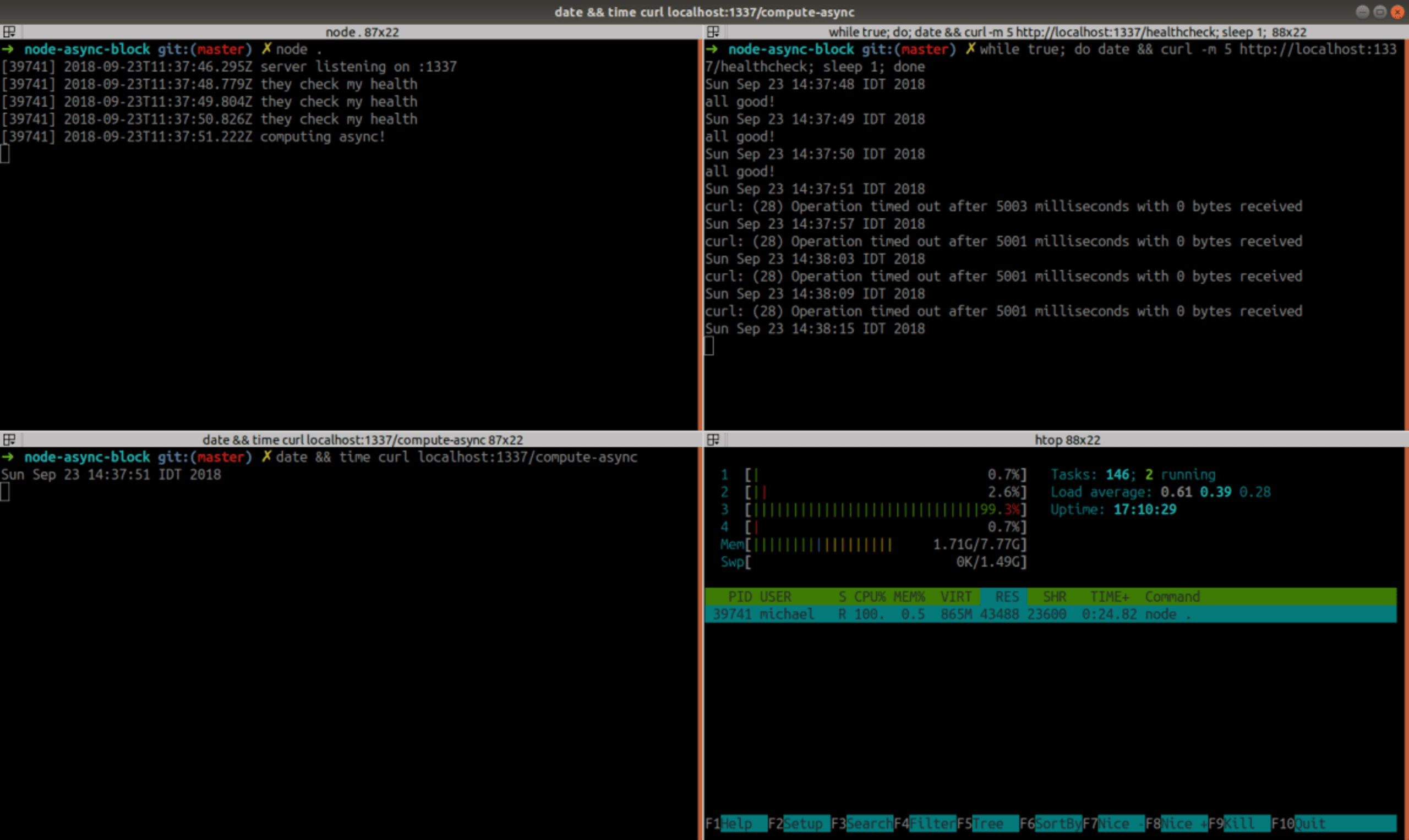Sort htop by the CPU% column header
Viewport: 1409px width, 840px height.
870,597
